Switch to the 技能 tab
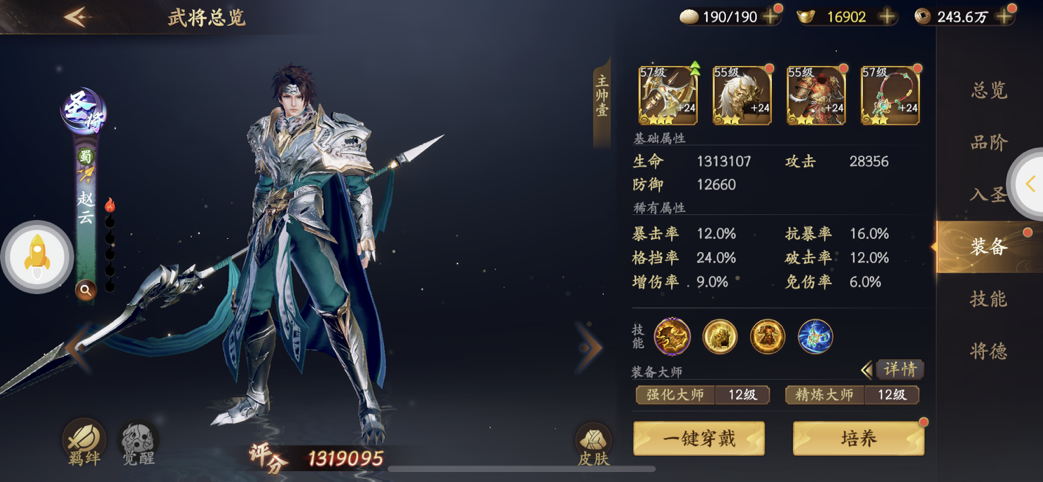This screenshot has height=482, width=1043. 988,299
